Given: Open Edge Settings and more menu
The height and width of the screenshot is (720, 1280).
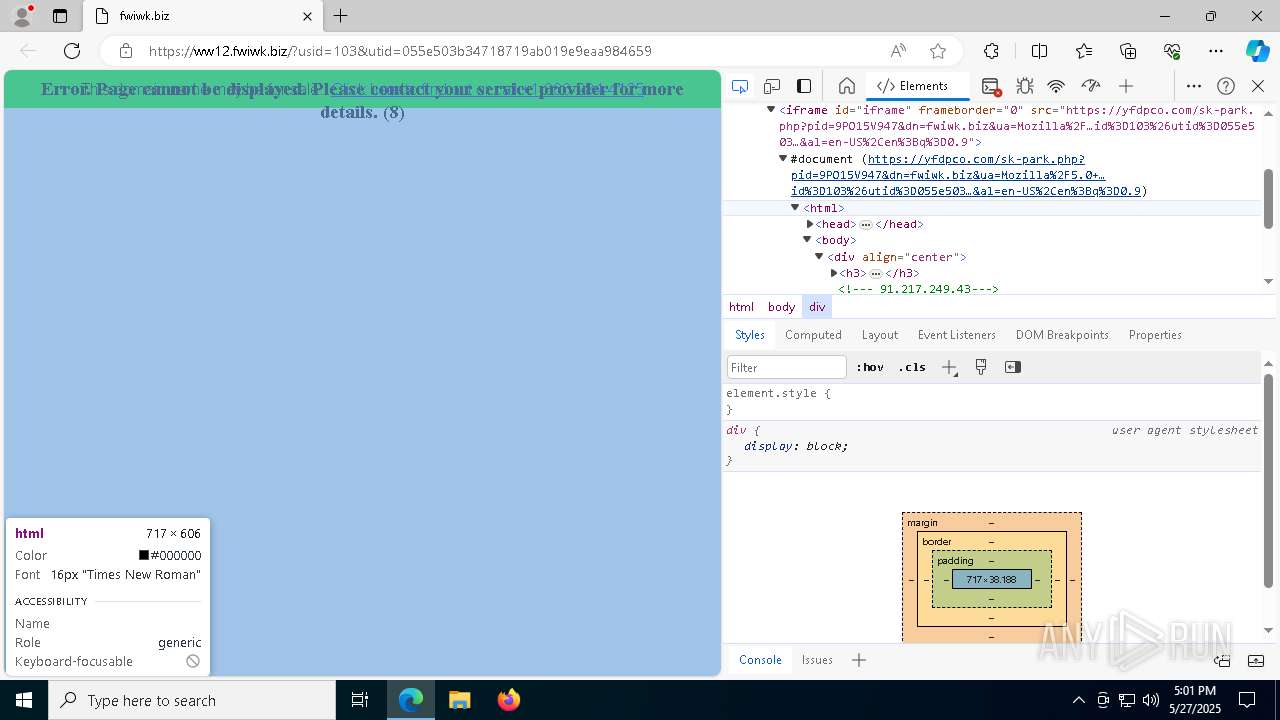Looking at the screenshot, I should pyautogui.click(x=1216, y=51).
